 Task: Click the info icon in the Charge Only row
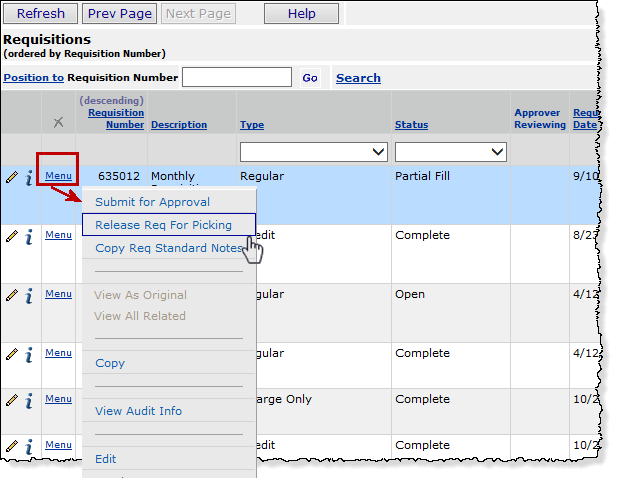[x=29, y=400]
